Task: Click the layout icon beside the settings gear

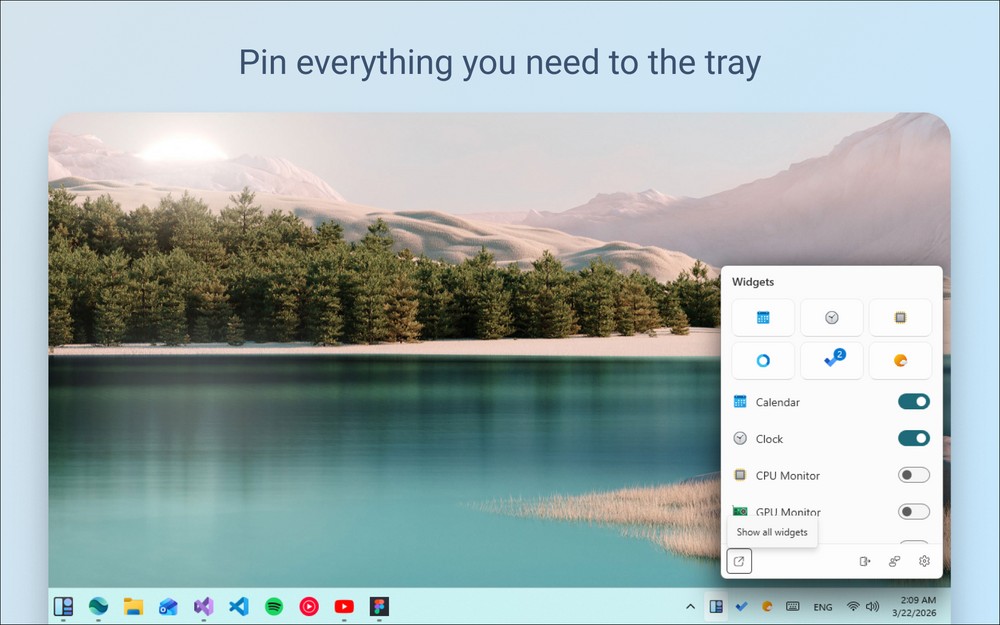Action: pos(895,561)
